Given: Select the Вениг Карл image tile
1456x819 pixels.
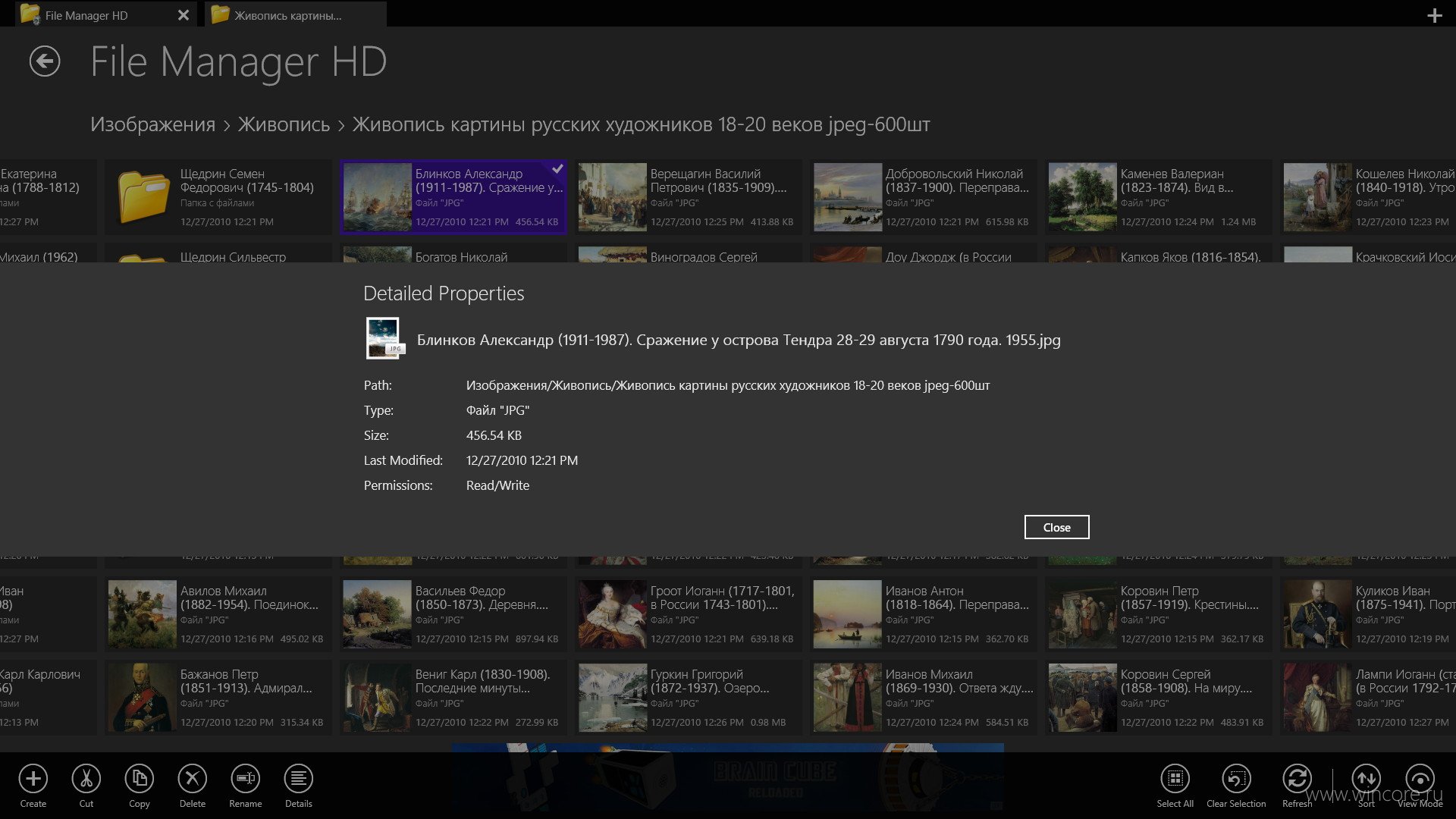Looking at the screenshot, I should coord(453,698).
